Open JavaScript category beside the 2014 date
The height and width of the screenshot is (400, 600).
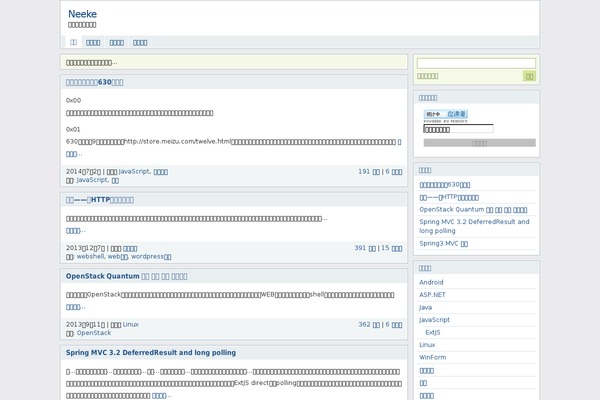click(134, 171)
